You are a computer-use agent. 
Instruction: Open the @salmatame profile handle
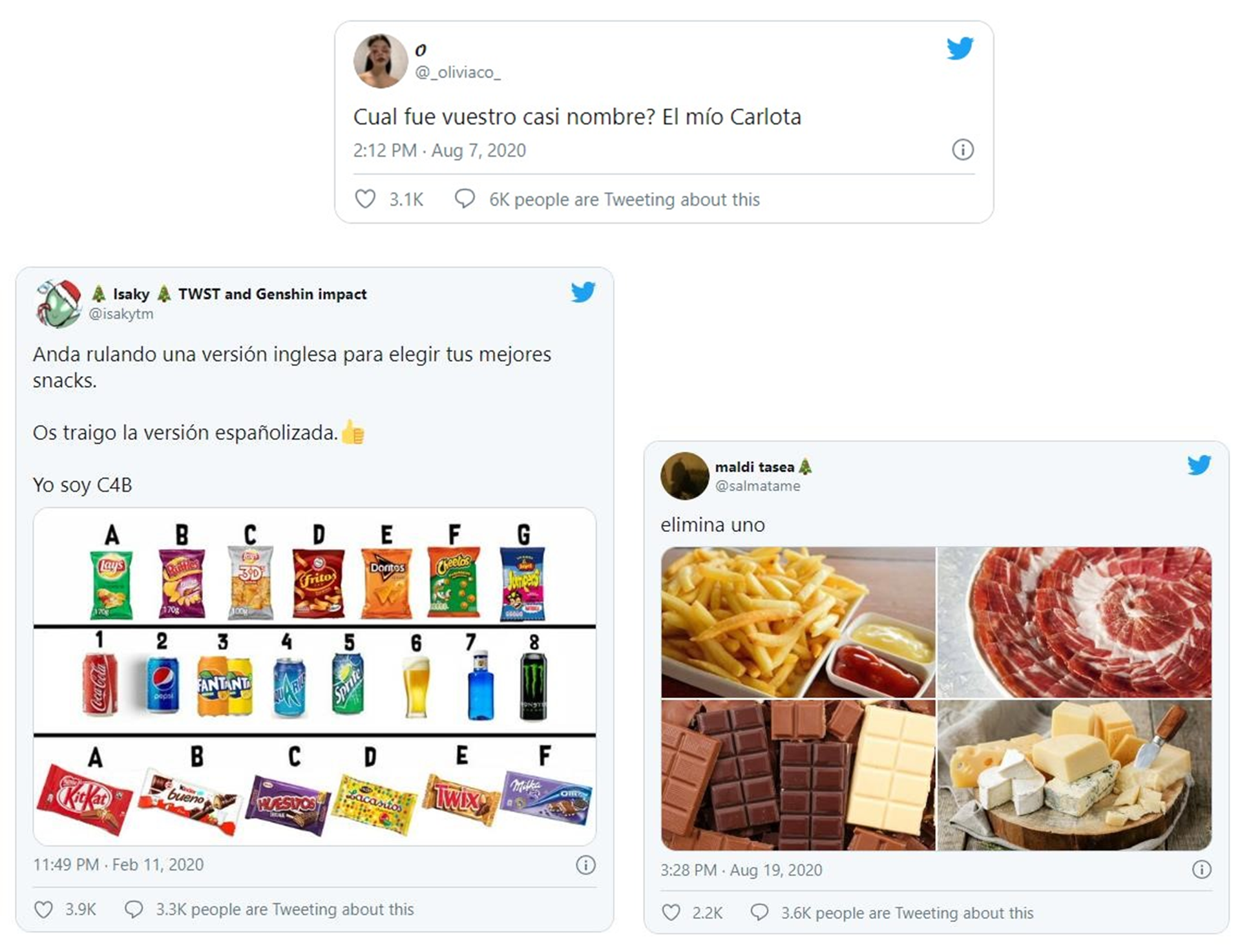pos(757,486)
